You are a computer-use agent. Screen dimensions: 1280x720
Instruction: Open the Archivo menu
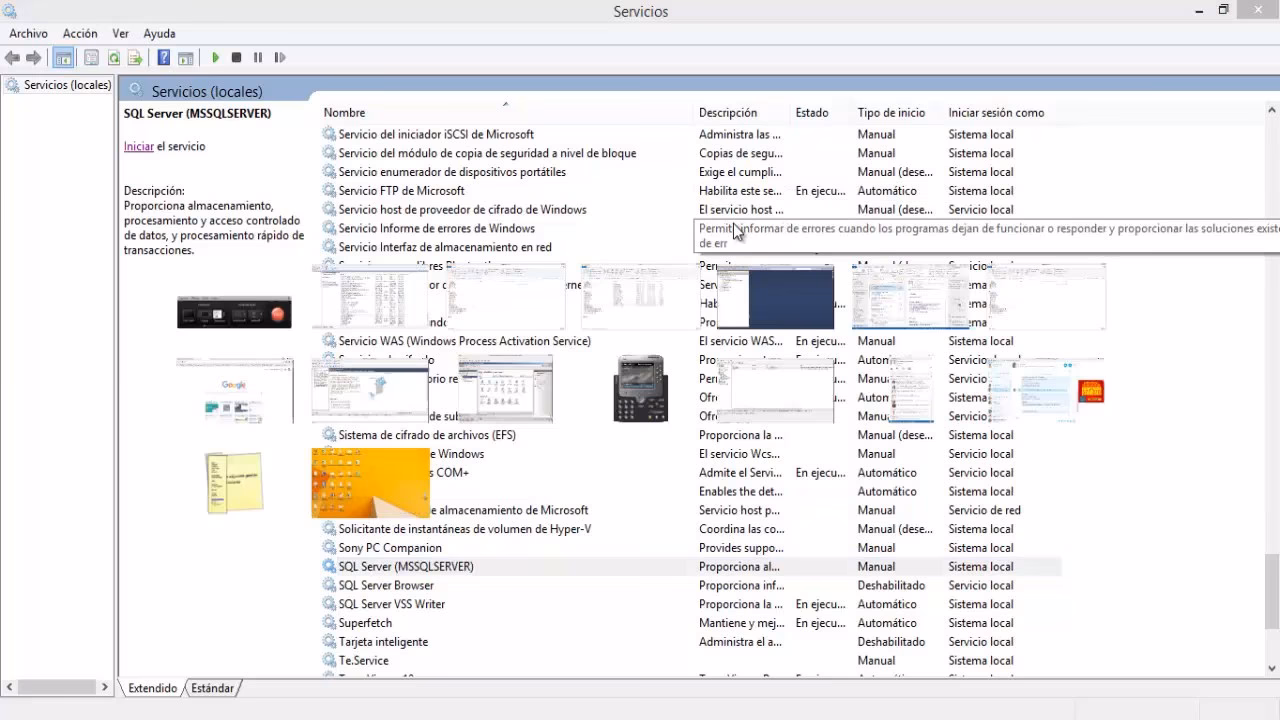tap(28, 34)
